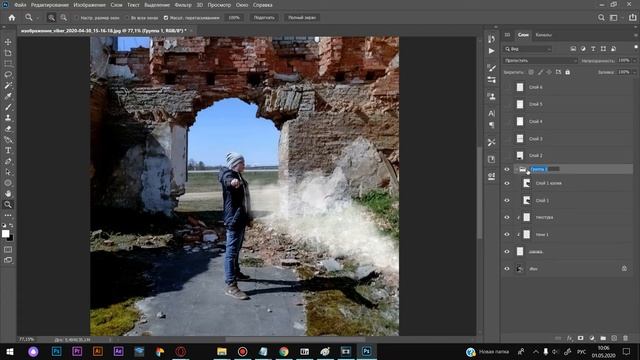The width and height of the screenshot is (640, 360).
Task: Open the Изображение menu
Action: pos(89,5)
